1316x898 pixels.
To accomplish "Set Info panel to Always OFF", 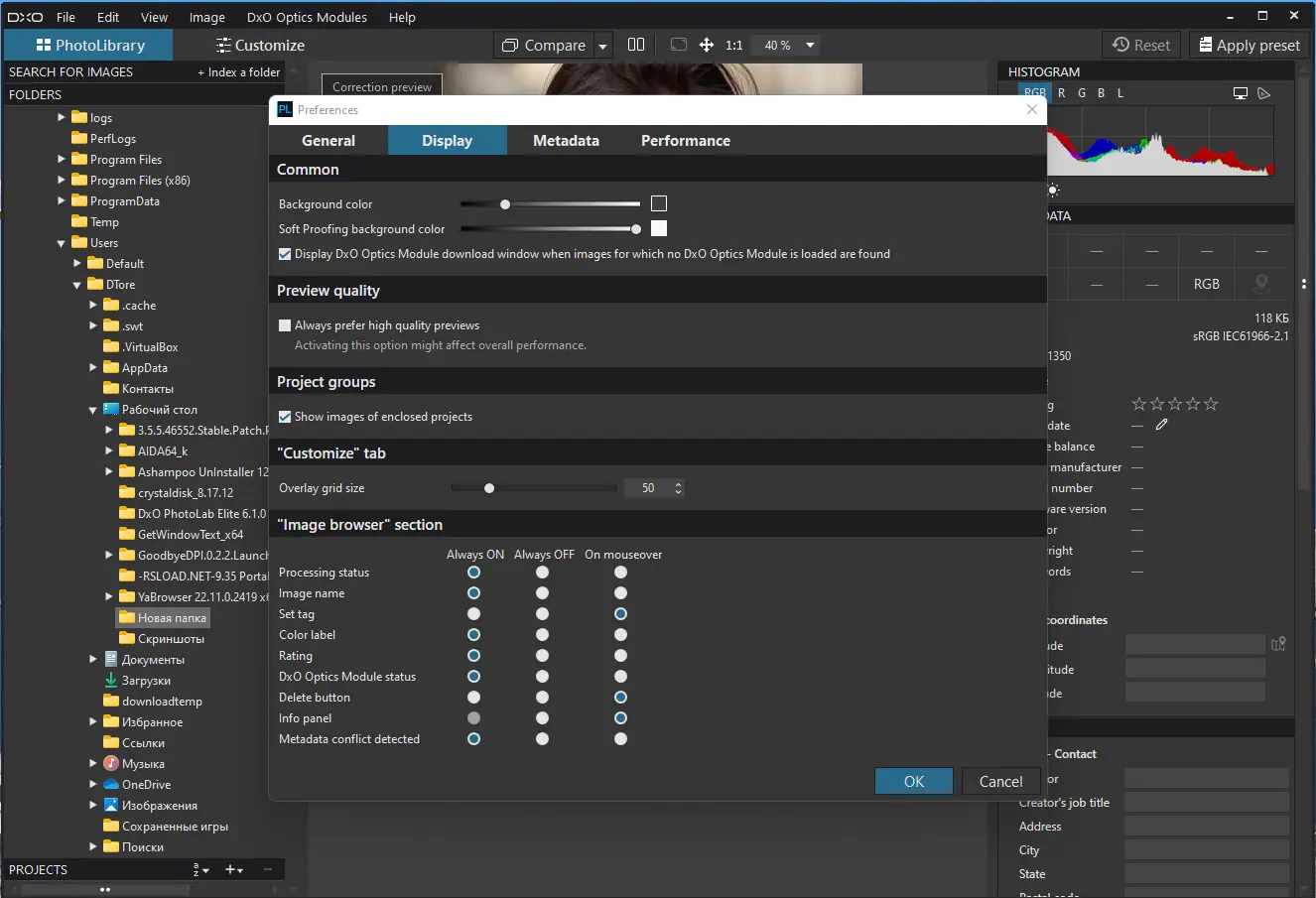I will point(542,718).
